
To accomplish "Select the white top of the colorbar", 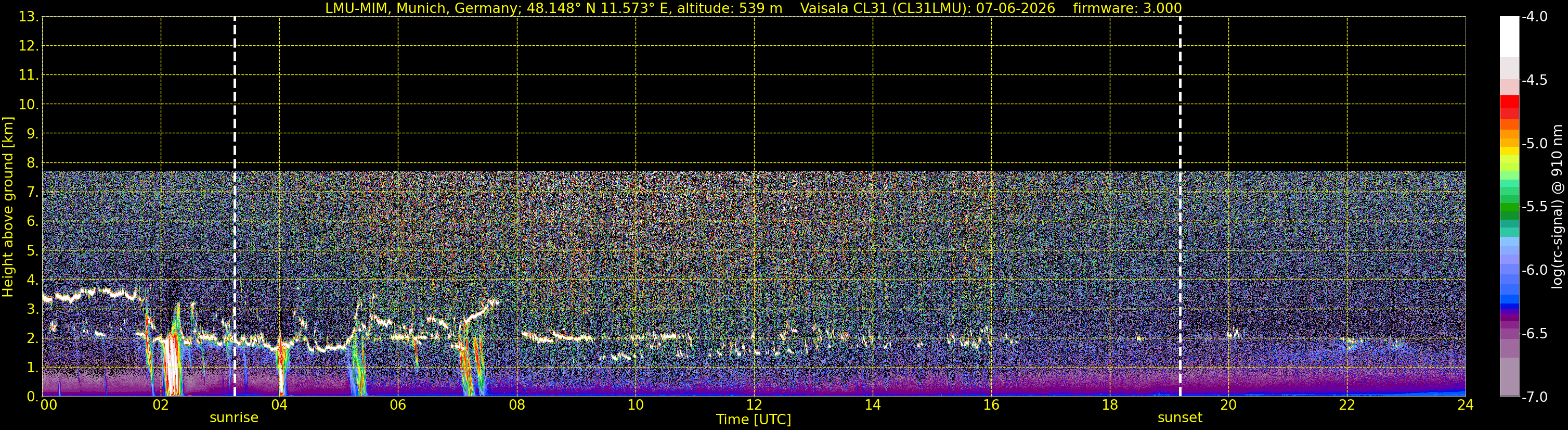I will pos(1510,36).
